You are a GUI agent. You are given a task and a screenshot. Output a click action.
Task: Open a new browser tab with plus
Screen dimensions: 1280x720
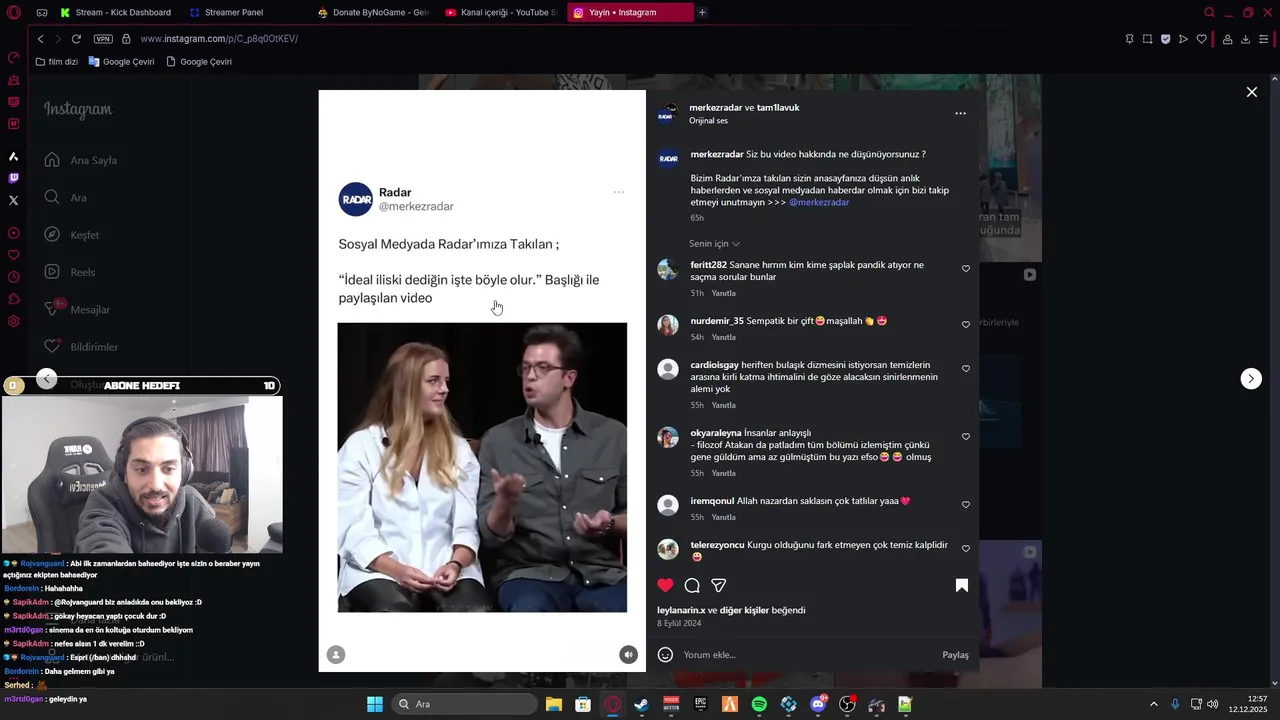(x=702, y=12)
